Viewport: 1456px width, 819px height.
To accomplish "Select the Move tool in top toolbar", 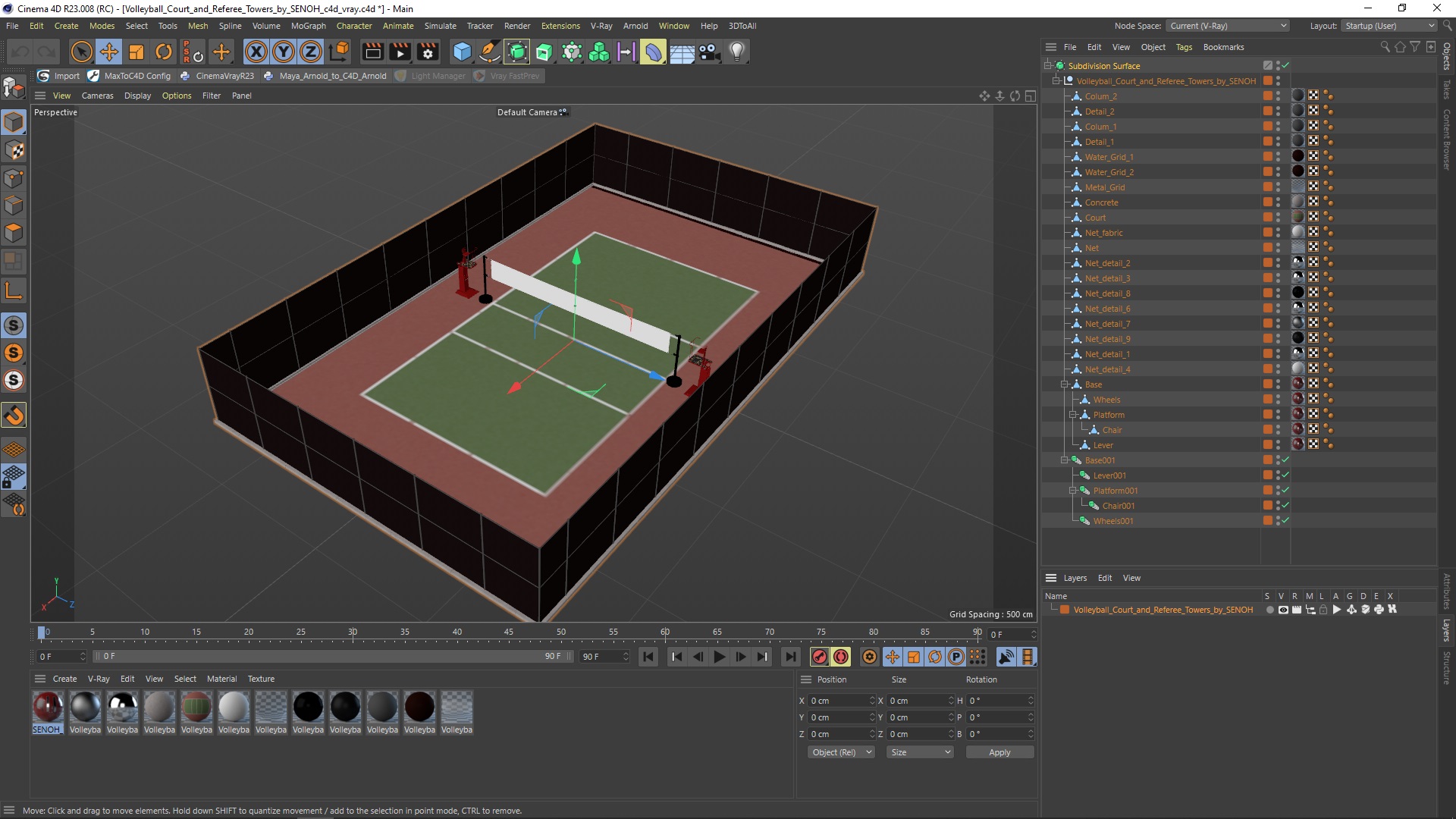I will click(109, 52).
